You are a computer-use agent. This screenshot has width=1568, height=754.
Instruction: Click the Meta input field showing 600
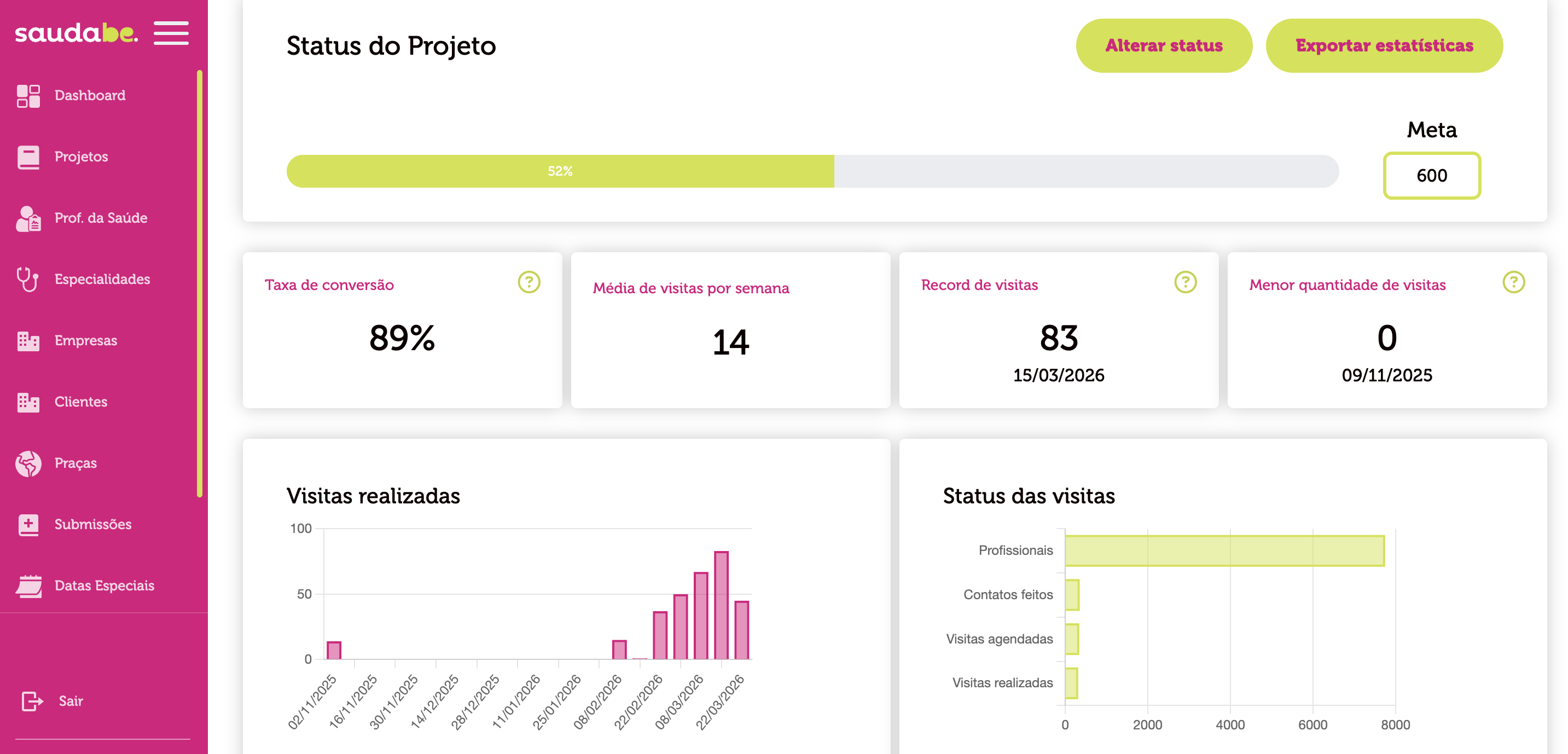point(1431,176)
